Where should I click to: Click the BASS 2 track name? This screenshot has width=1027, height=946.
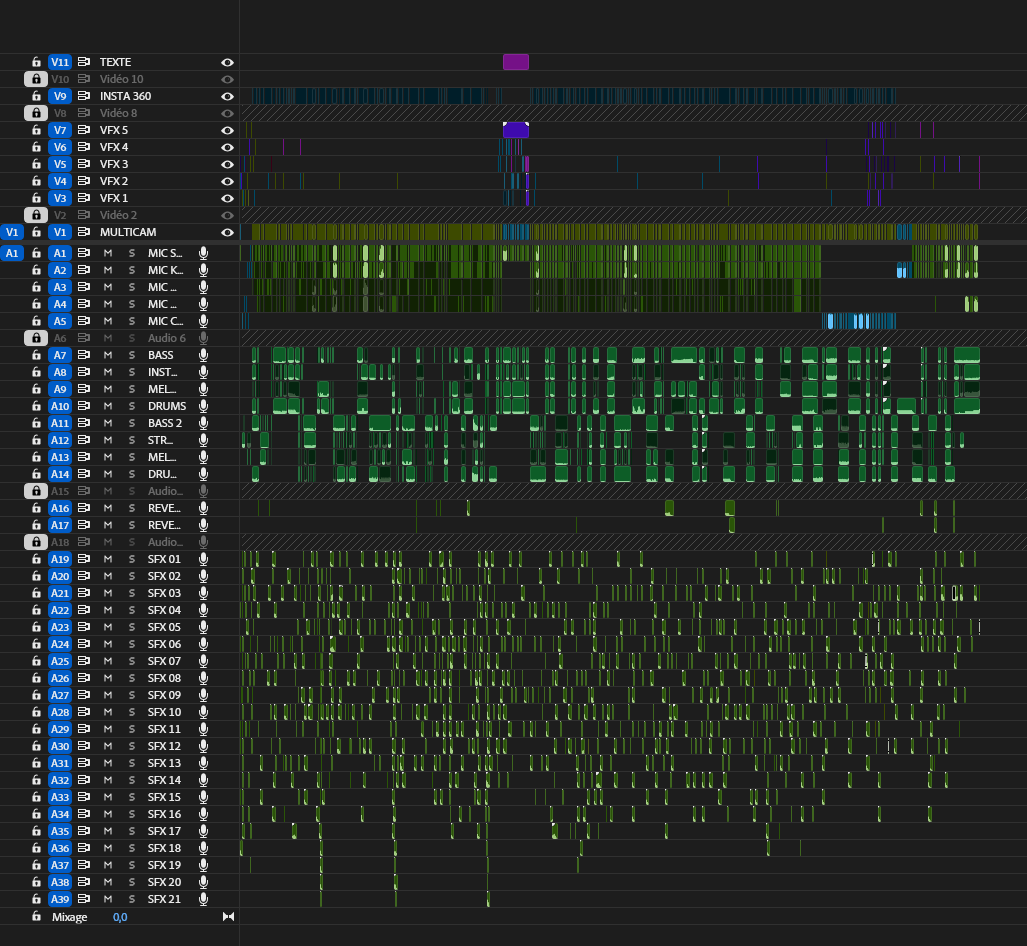click(x=165, y=423)
